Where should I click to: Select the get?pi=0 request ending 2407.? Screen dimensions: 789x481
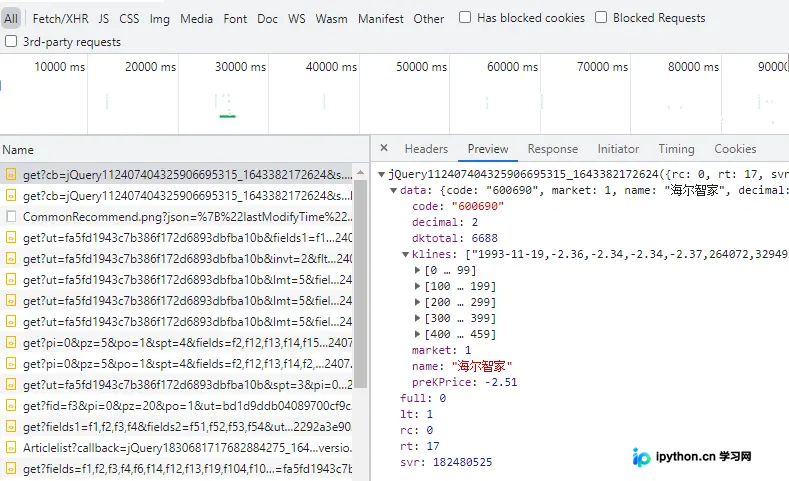click(177, 364)
